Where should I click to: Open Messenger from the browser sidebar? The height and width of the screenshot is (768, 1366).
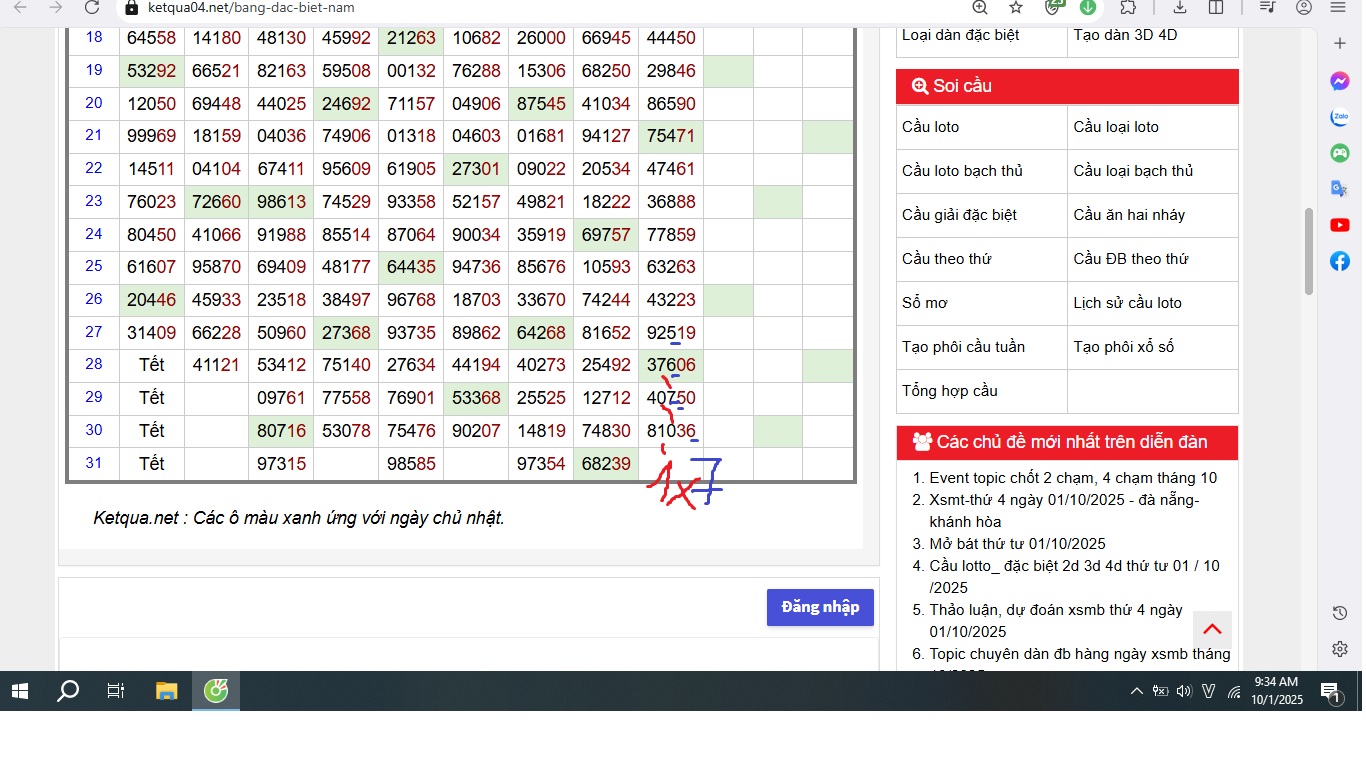(1340, 82)
